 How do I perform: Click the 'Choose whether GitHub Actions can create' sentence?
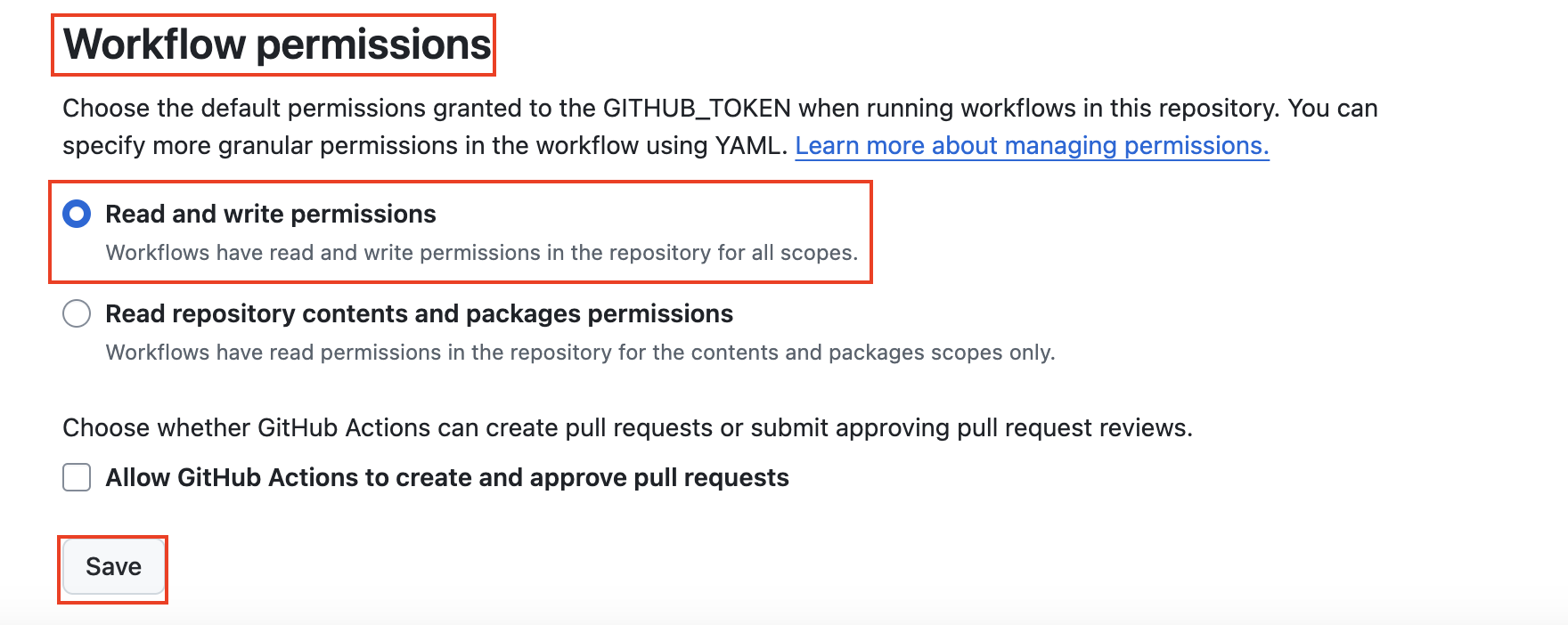tap(627, 427)
